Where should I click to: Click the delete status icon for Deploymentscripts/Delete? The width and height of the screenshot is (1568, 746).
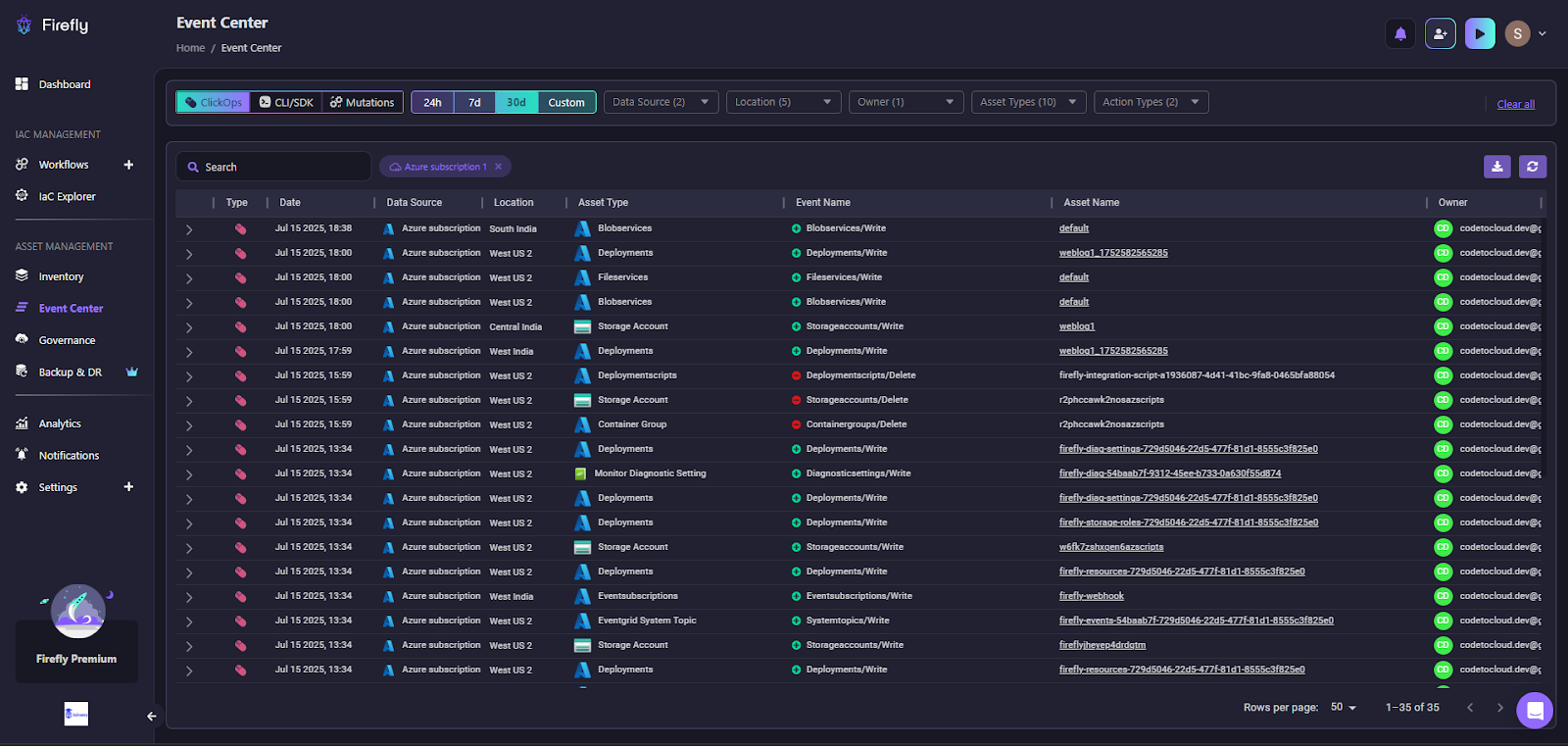click(797, 375)
